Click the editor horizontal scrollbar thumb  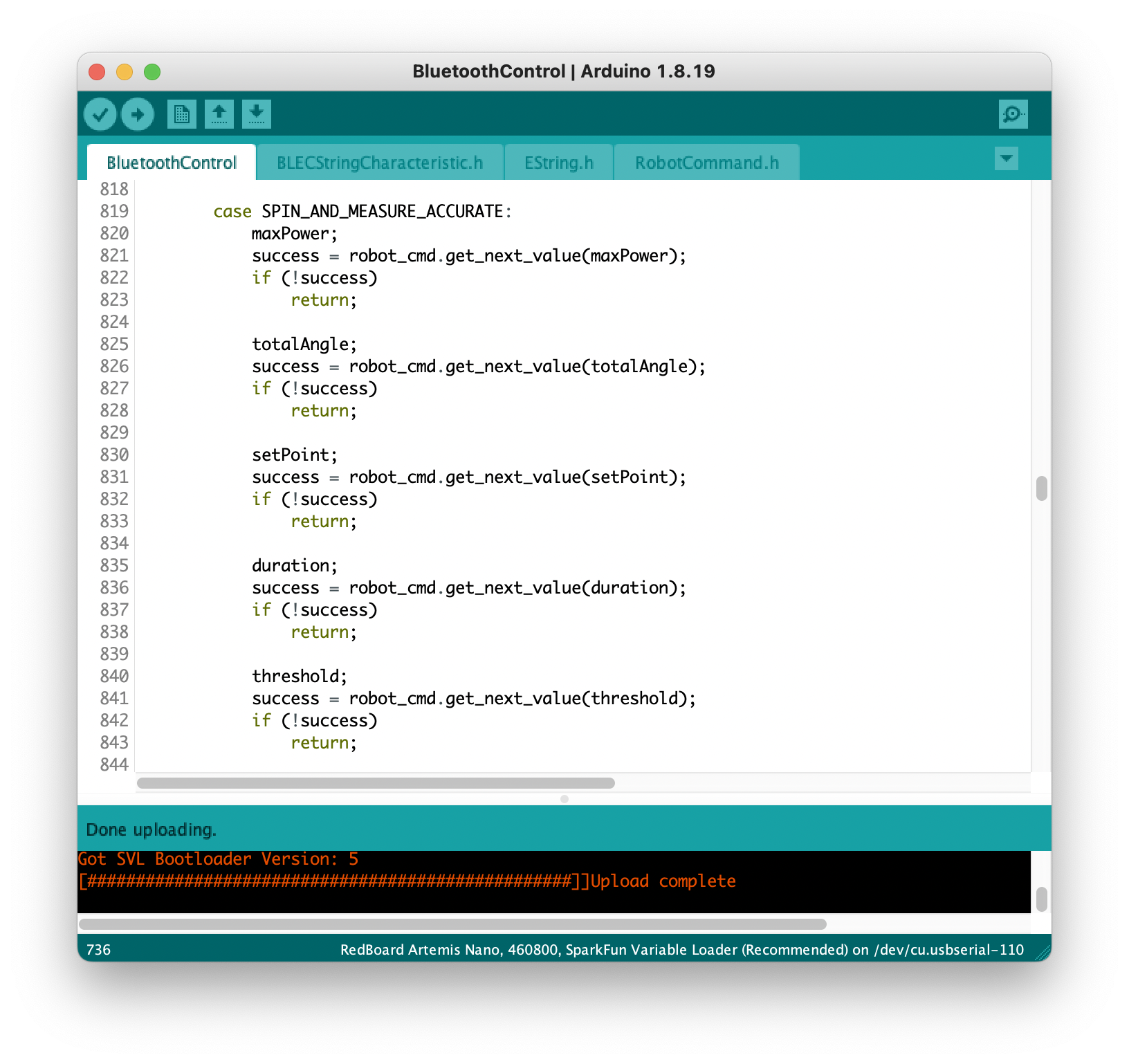click(376, 783)
